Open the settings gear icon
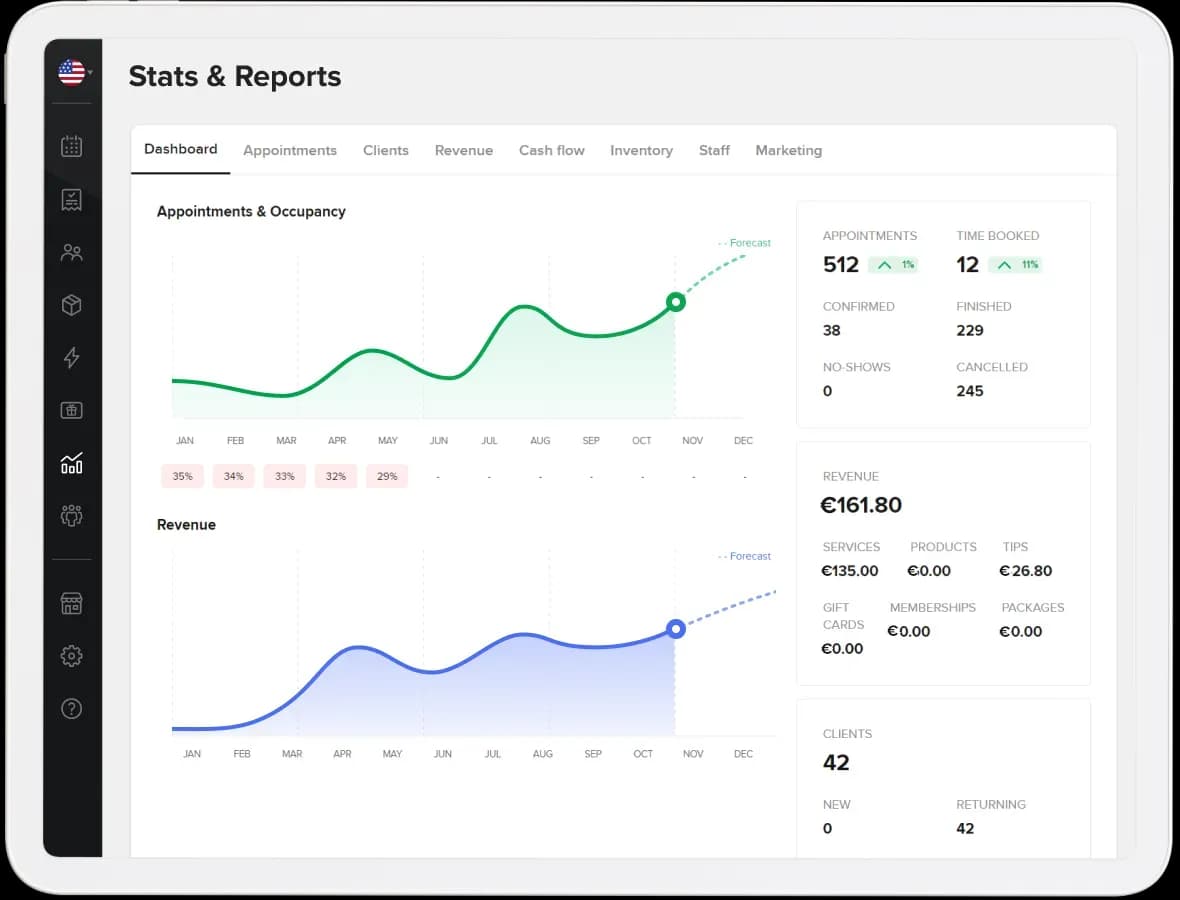Image resolution: width=1180 pixels, height=900 pixels. 71,656
